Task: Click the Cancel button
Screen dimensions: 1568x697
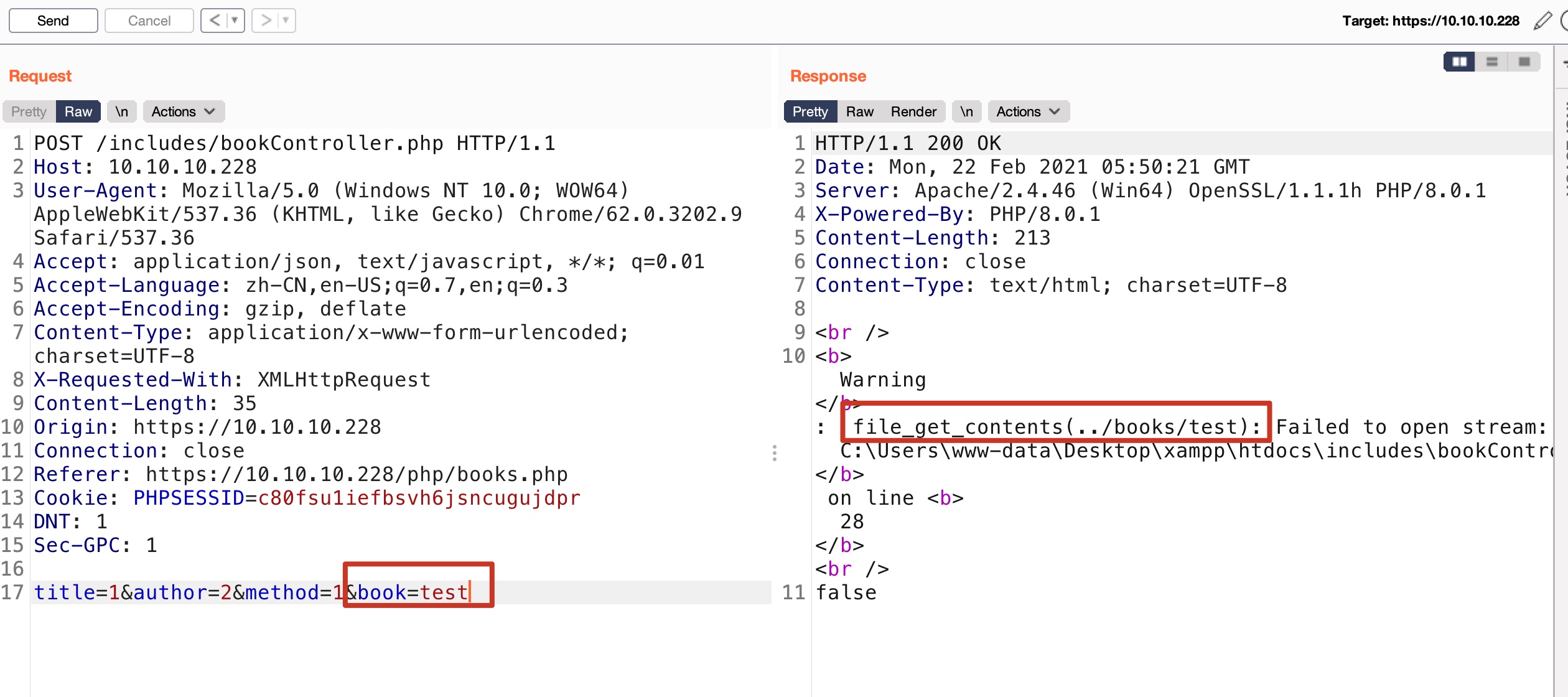Action: [x=149, y=21]
